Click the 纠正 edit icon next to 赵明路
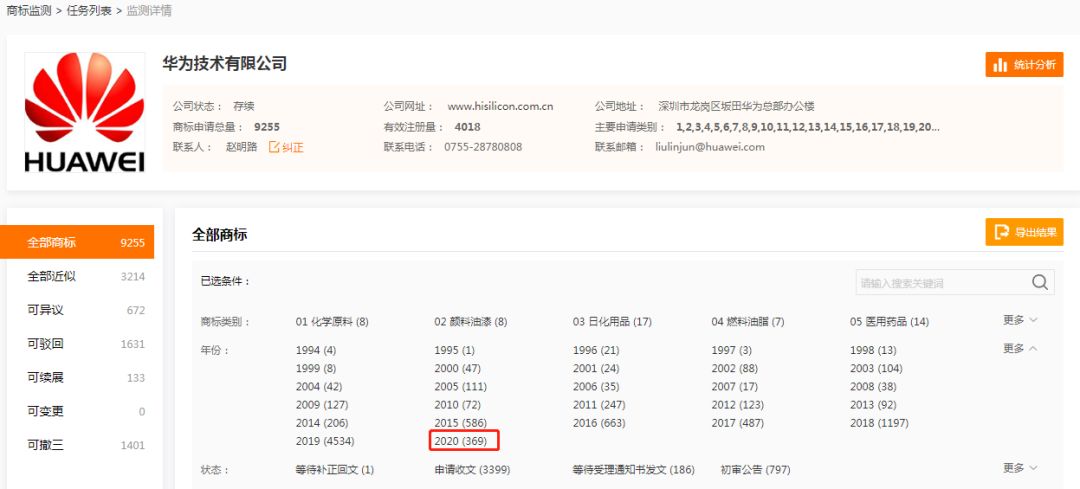The width and height of the screenshot is (1080, 489). (x=286, y=147)
